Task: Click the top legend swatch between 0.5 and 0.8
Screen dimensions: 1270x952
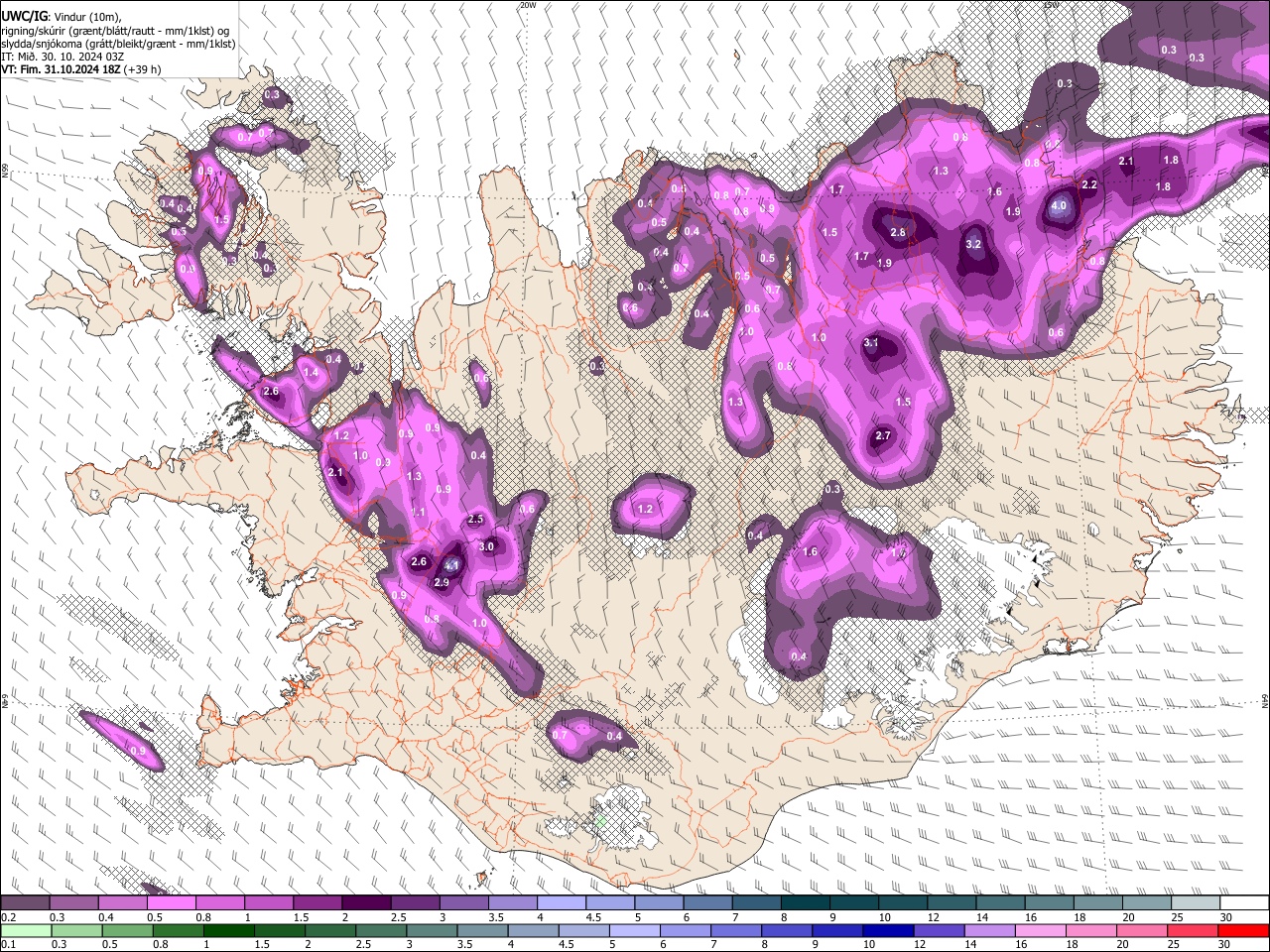Action: [171, 903]
